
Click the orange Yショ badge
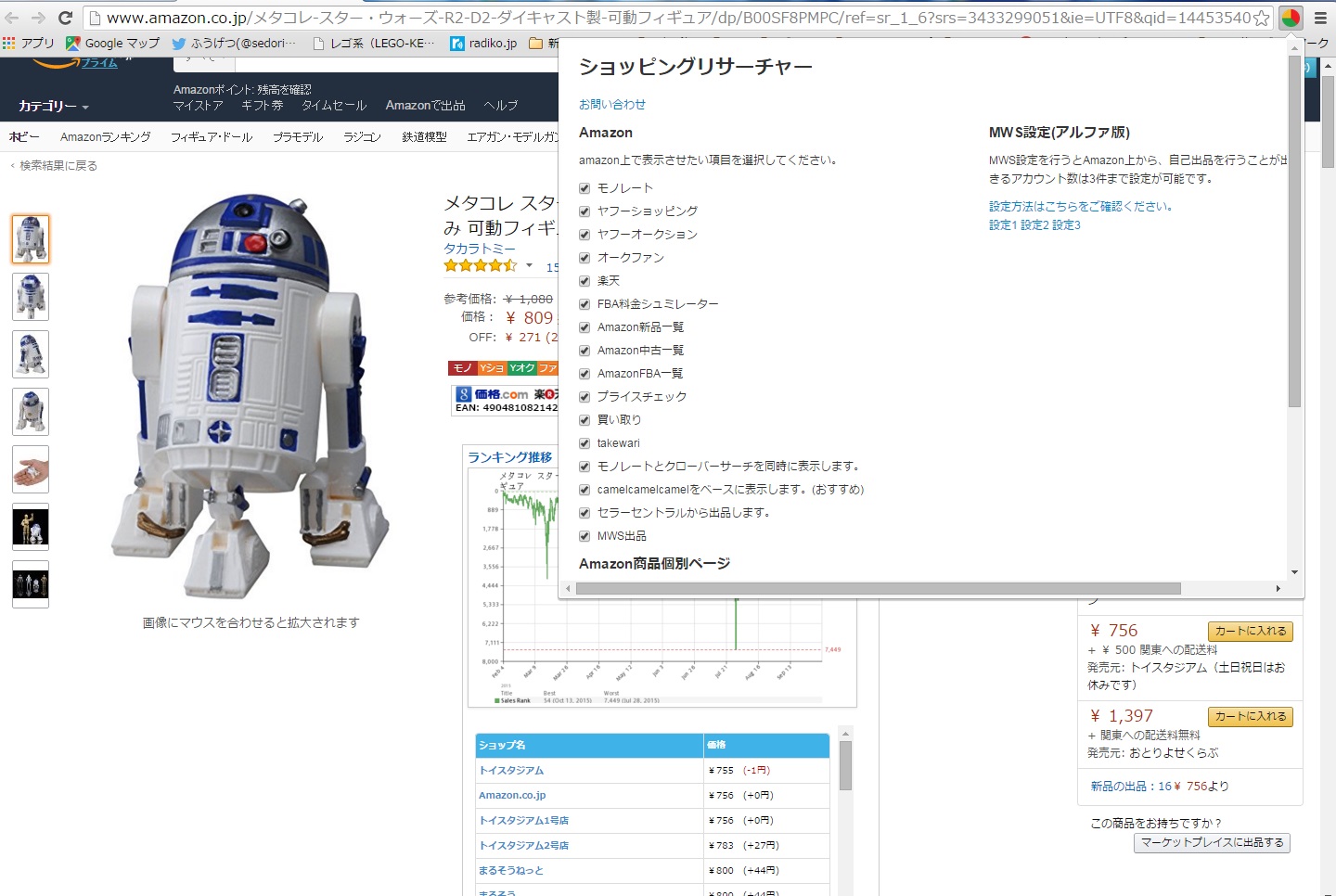pyautogui.click(x=492, y=368)
